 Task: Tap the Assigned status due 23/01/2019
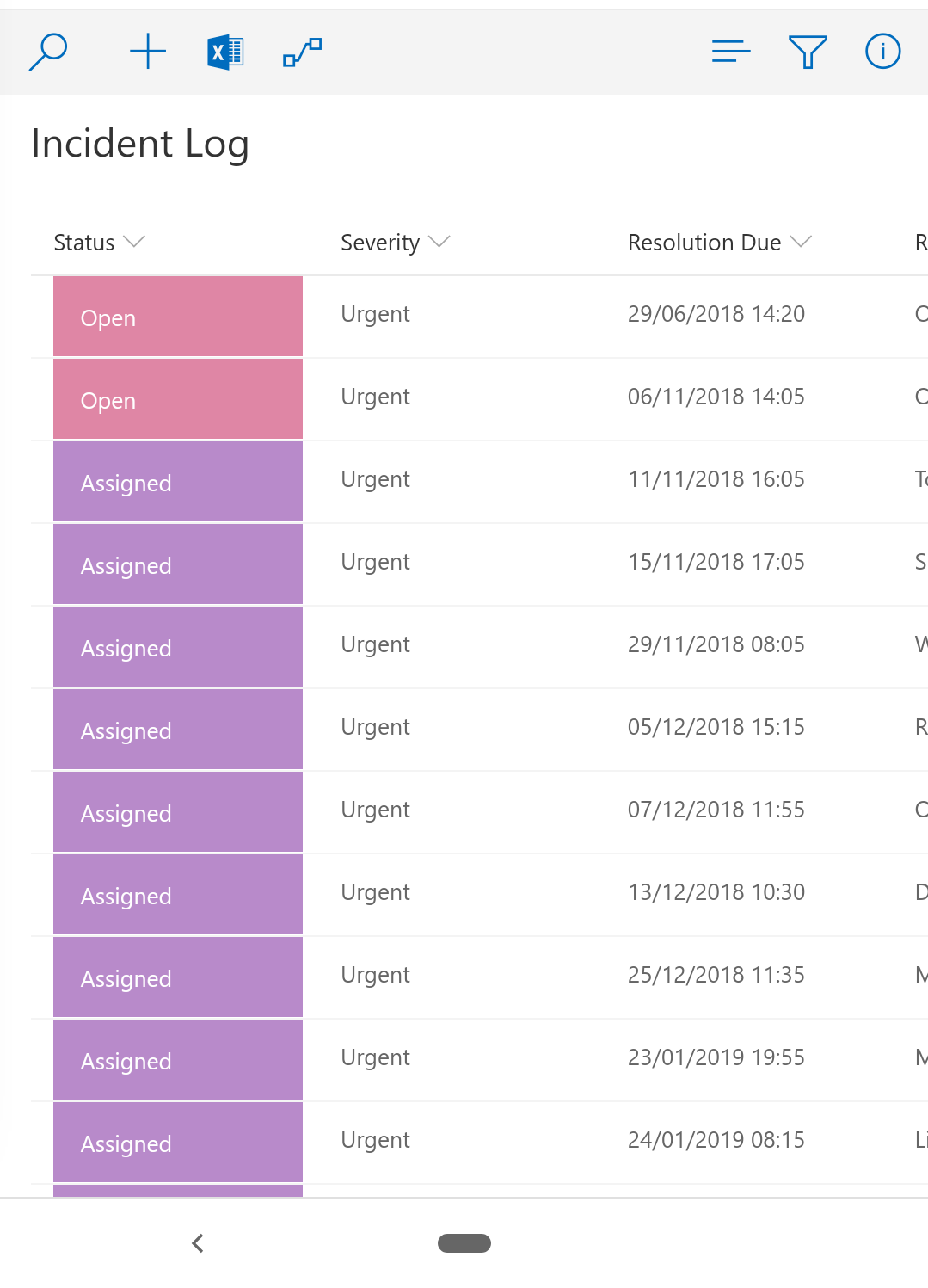tap(177, 1060)
